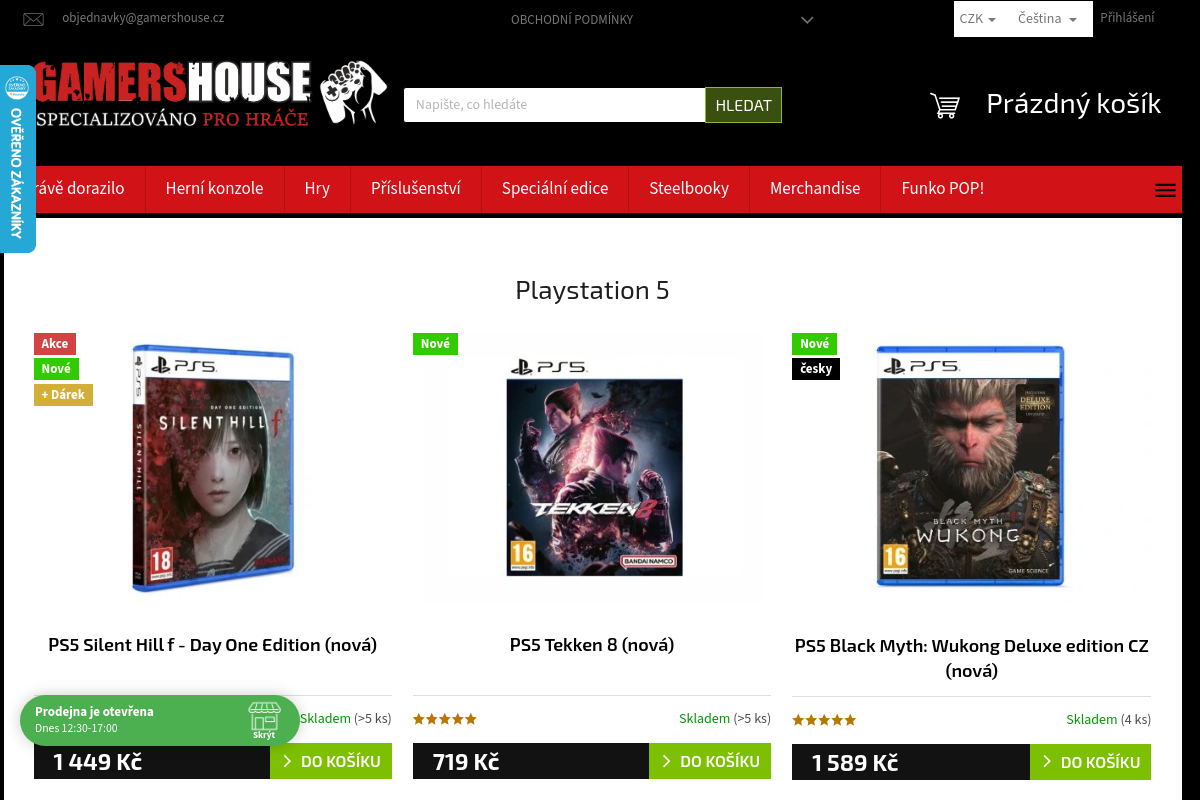This screenshot has height=800, width=1200.
Task: Switch to the Steelbooky category
Action: tap(689, 188)
